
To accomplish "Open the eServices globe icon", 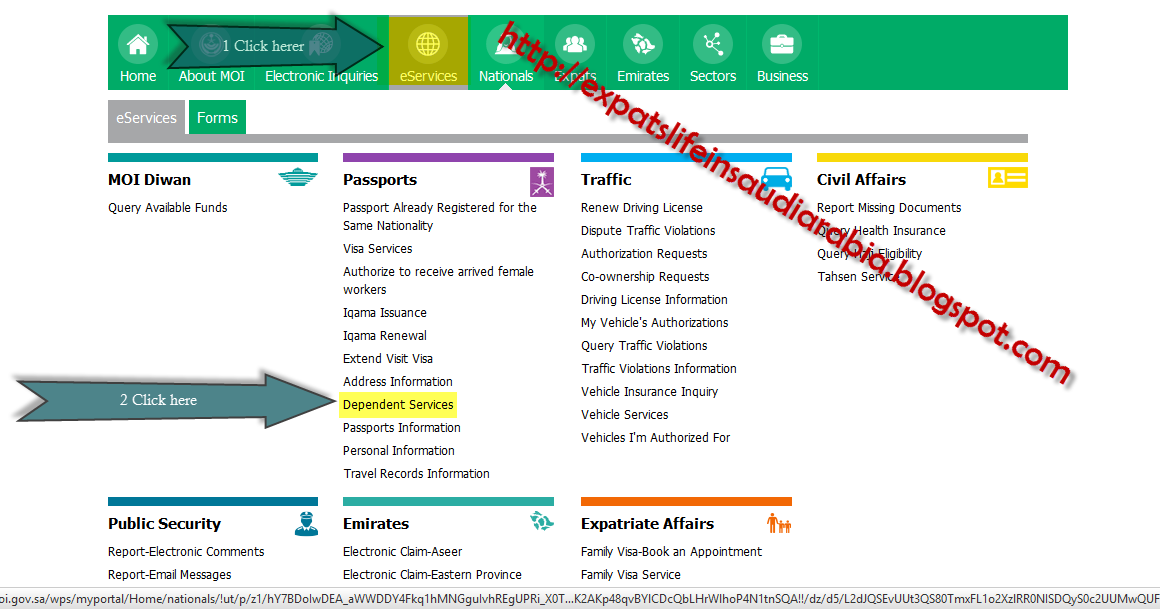I will point(428,44).
